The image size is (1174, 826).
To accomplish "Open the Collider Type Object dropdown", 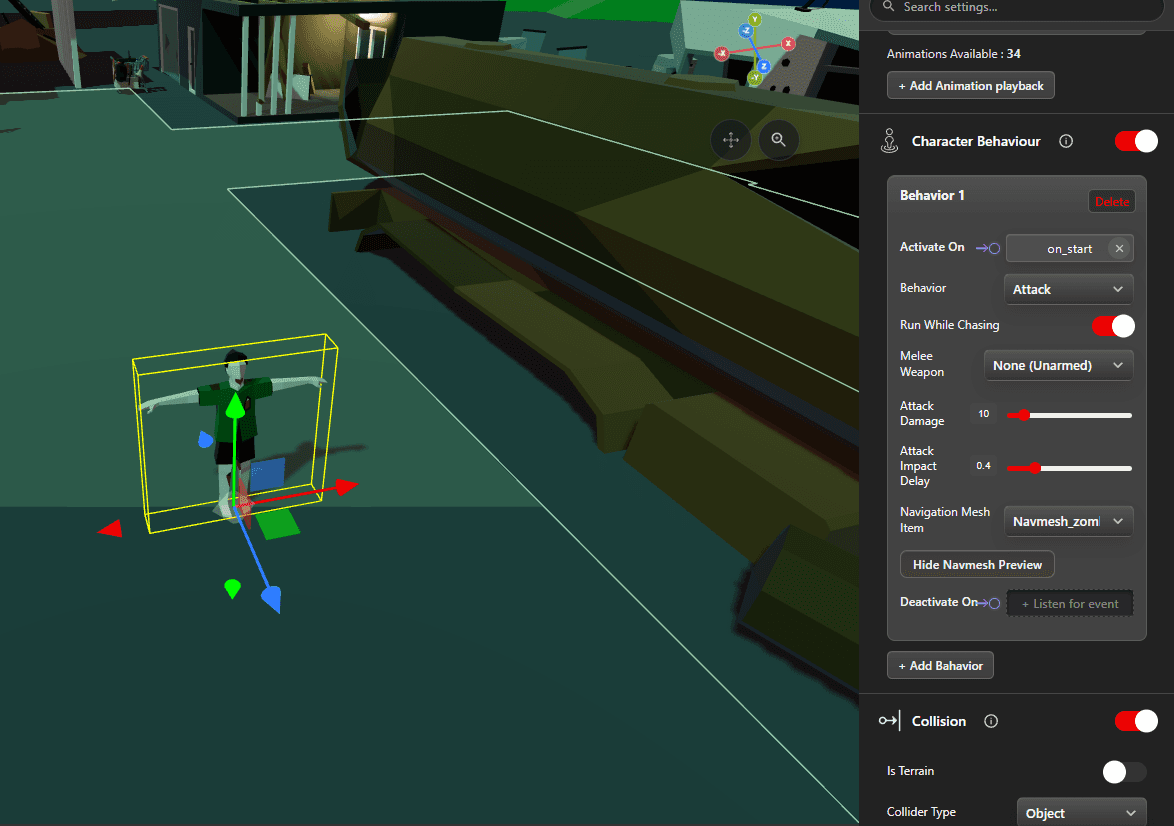I will 1081,813.
